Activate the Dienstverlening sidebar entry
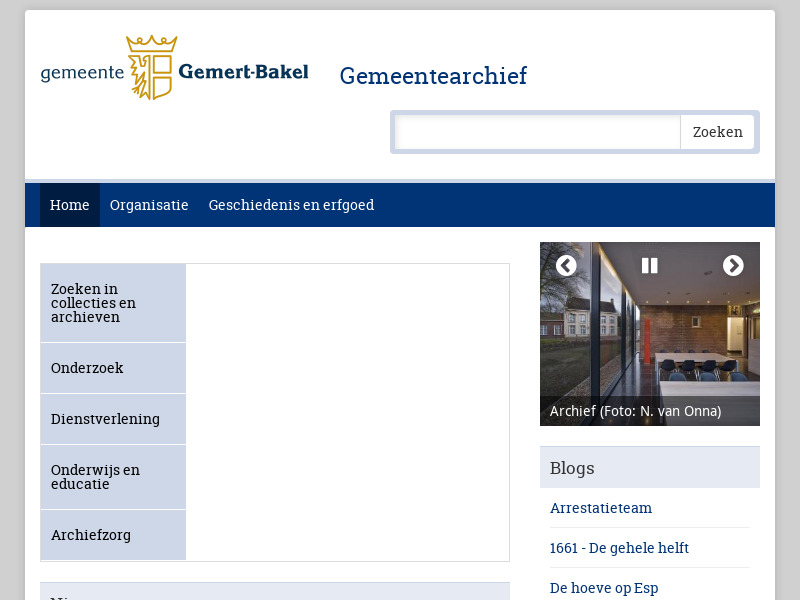Screen dimensions: 800x600 pyautogui.click(x=105, y=419)
